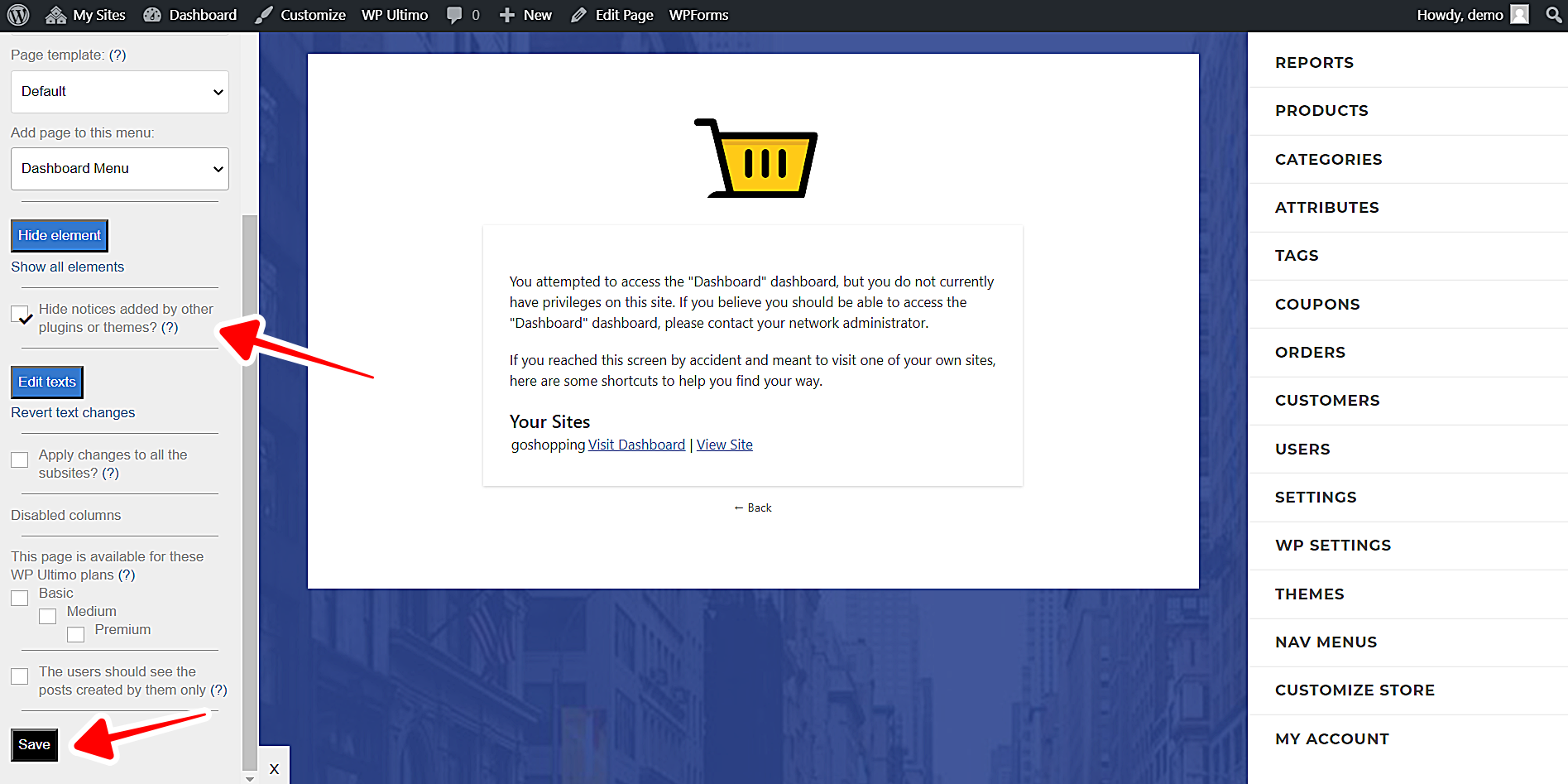Click the WordPress logo icon

[x=18, y=15]
